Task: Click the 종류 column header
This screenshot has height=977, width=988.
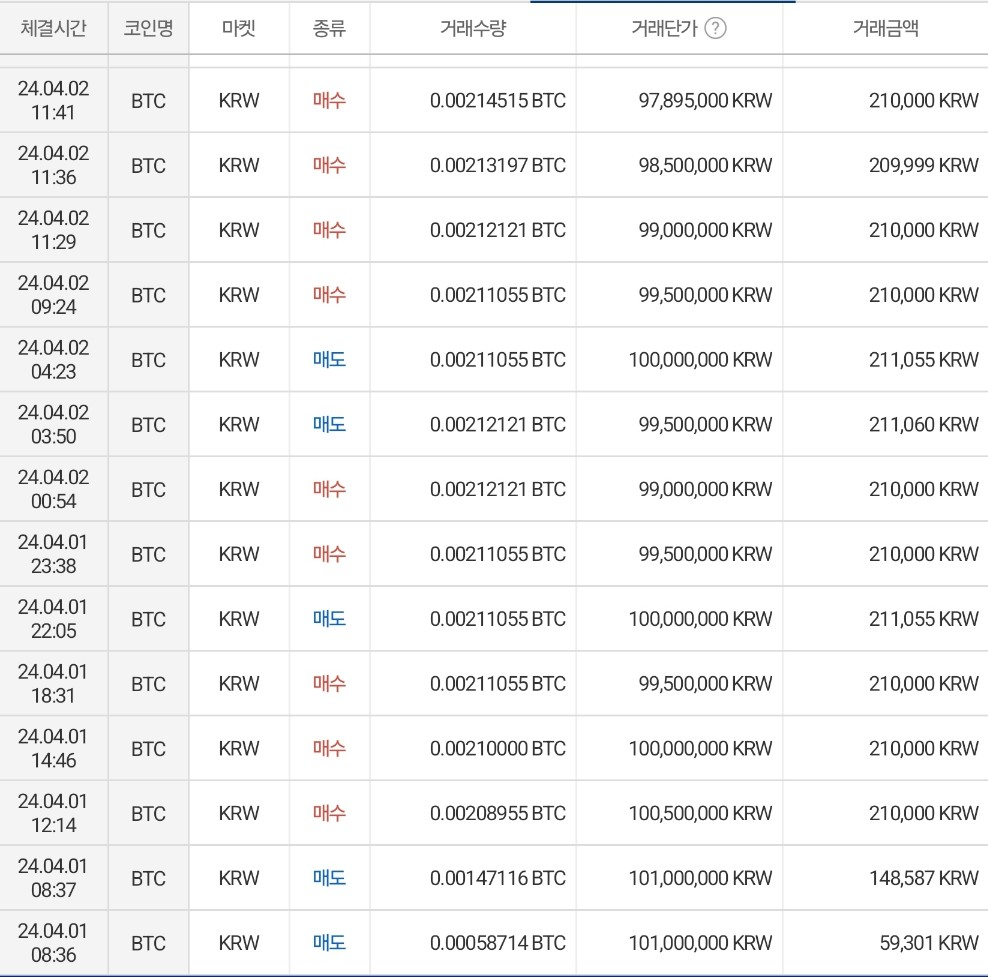Action: pos(330,28)
